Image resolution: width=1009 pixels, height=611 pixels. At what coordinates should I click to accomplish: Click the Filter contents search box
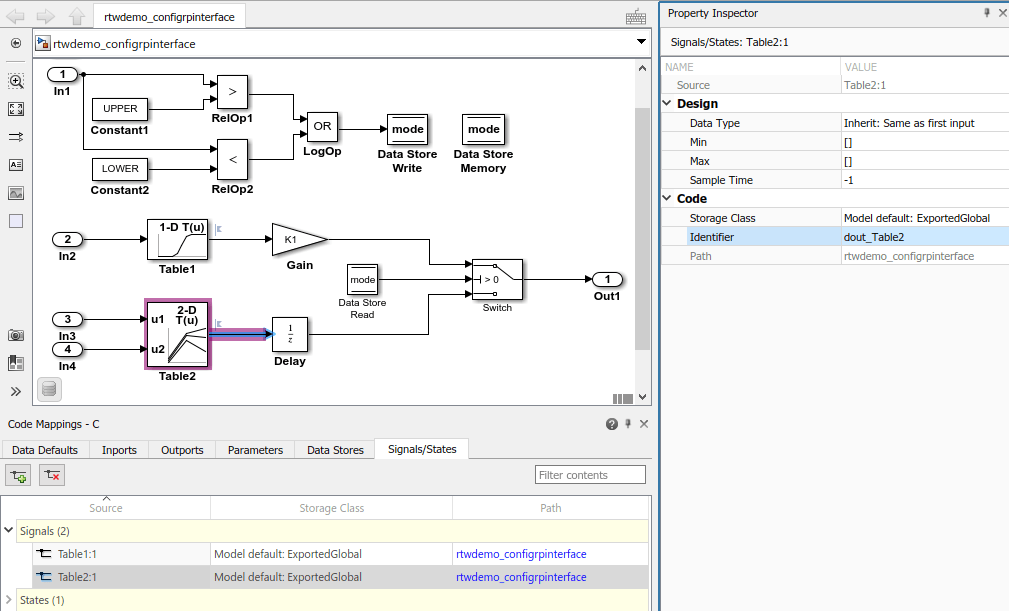pyautogui.click(x=590, y=474)
